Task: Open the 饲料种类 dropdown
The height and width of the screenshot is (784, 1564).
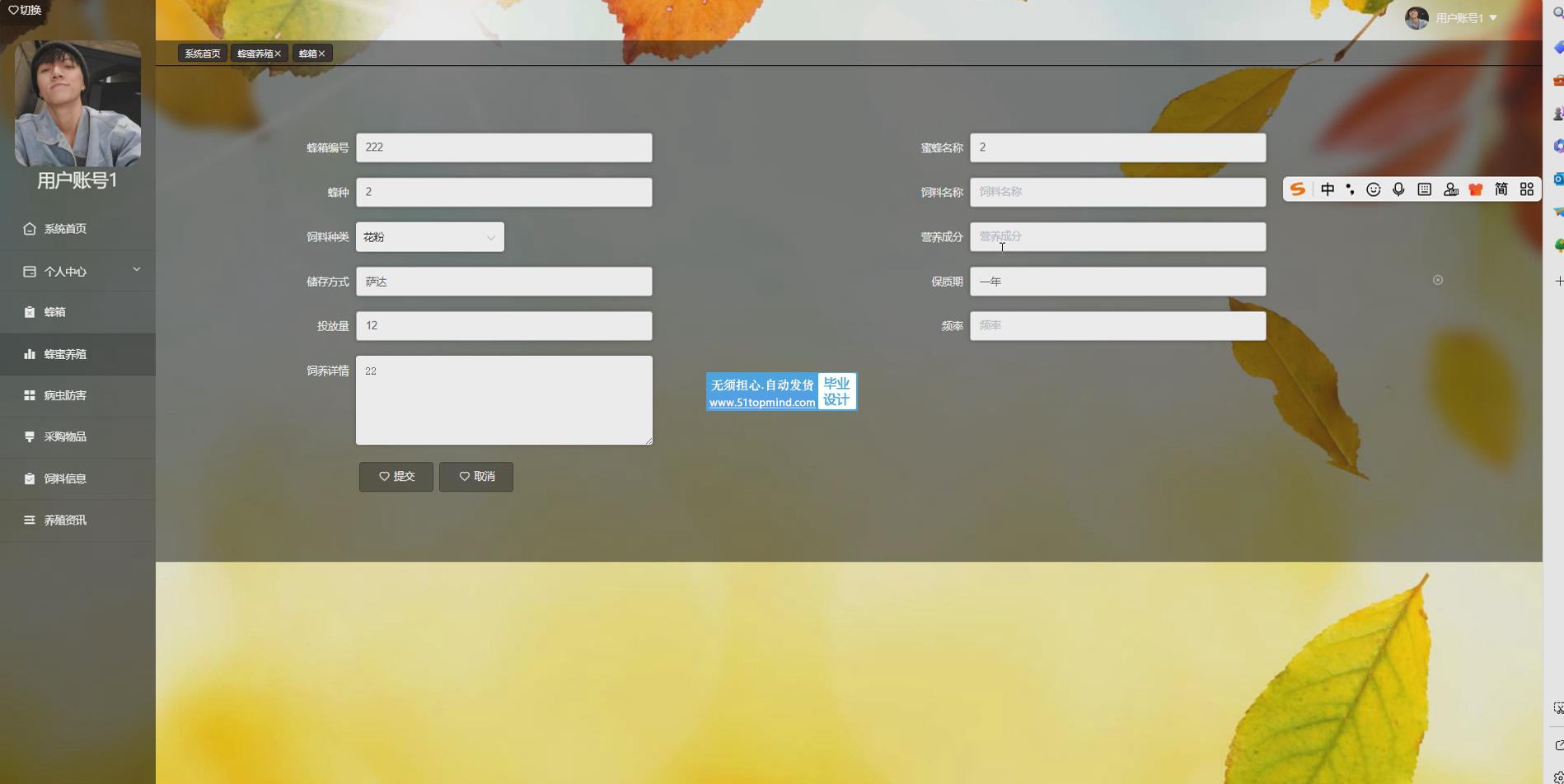Action: click(429, 237)
